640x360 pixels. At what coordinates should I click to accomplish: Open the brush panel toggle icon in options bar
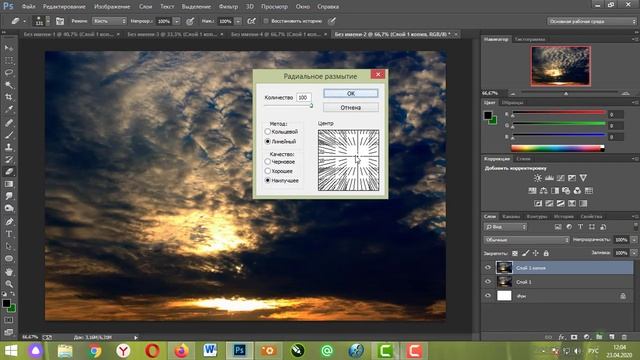pos(60,21)
